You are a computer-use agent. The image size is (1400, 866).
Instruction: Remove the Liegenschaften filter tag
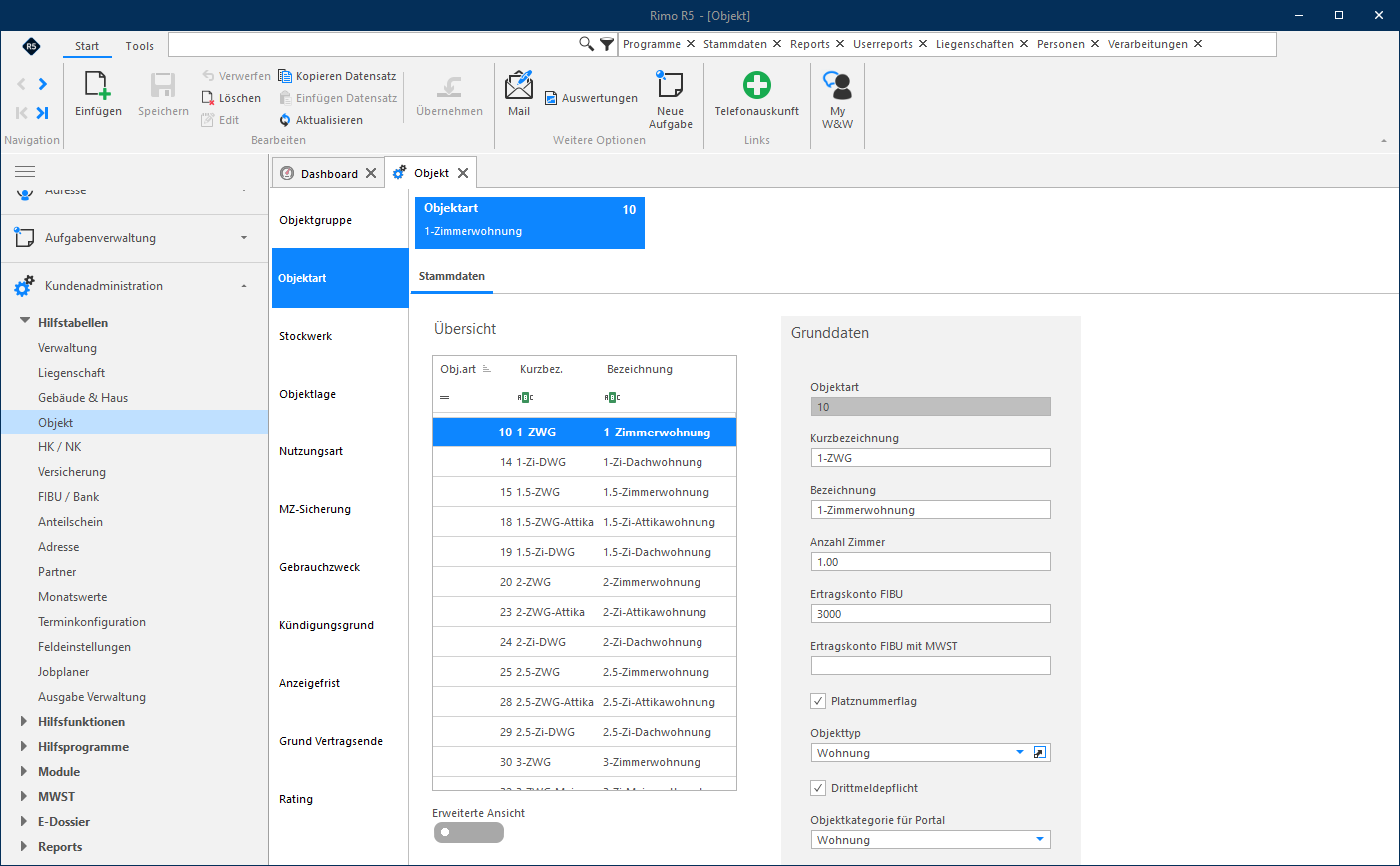1024,44
